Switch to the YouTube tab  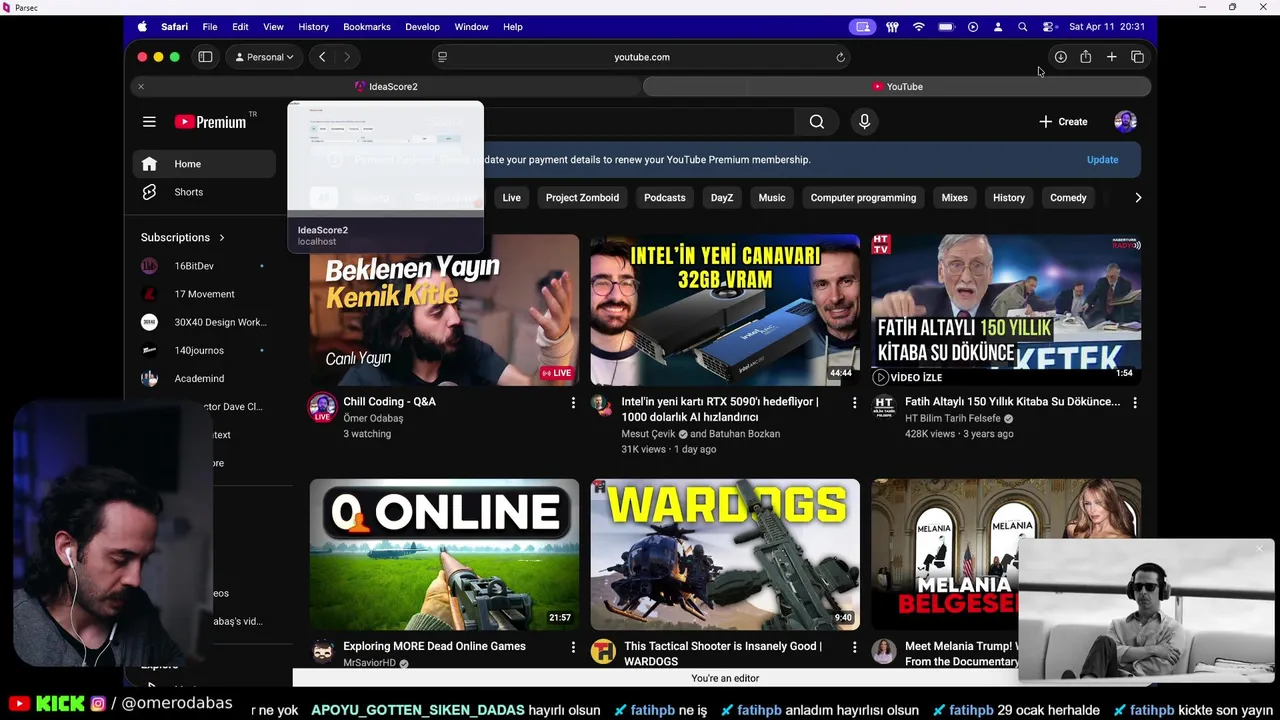point(897,87)
